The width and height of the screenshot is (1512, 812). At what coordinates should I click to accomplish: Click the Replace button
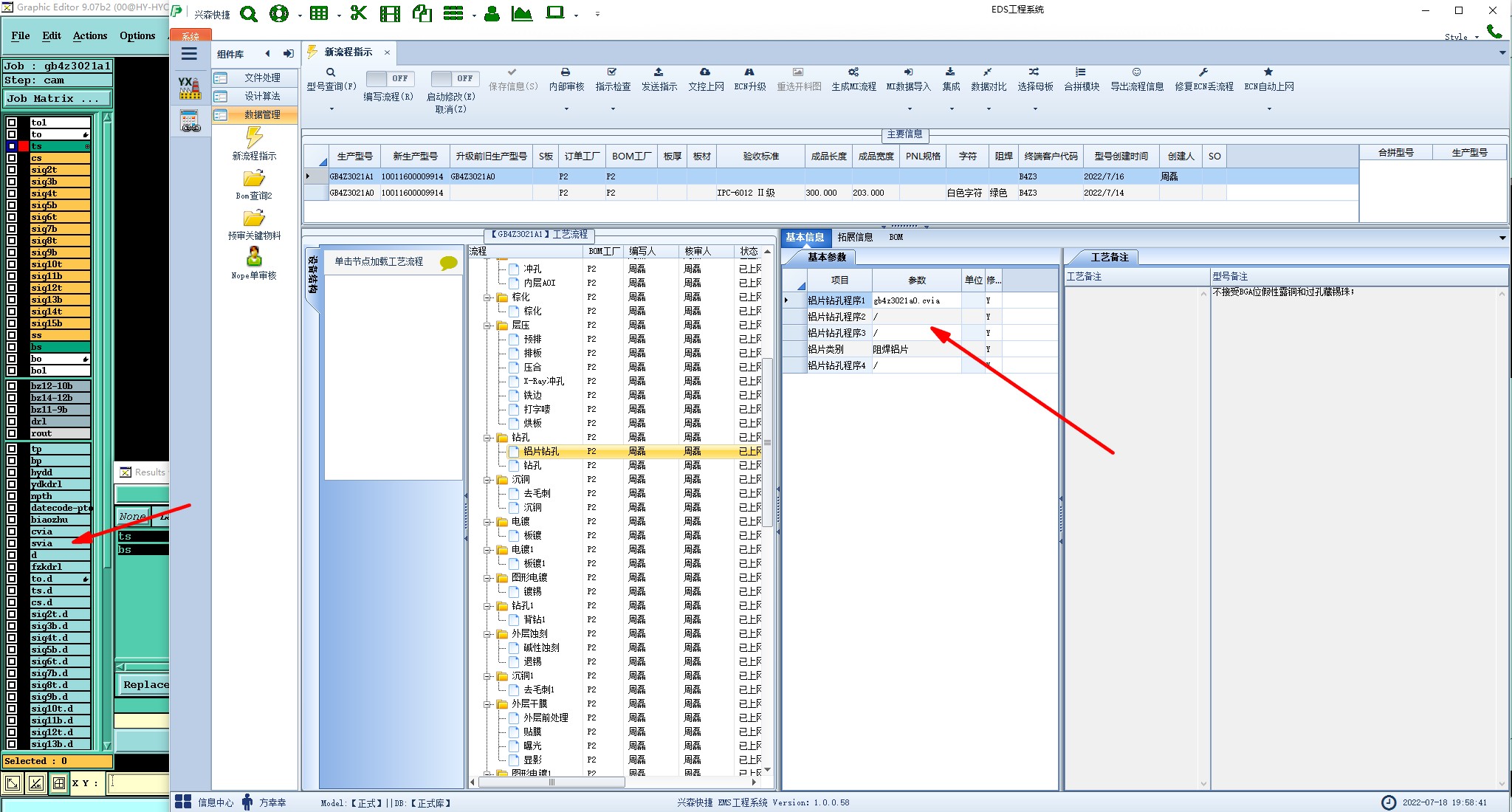pos(145,684)
